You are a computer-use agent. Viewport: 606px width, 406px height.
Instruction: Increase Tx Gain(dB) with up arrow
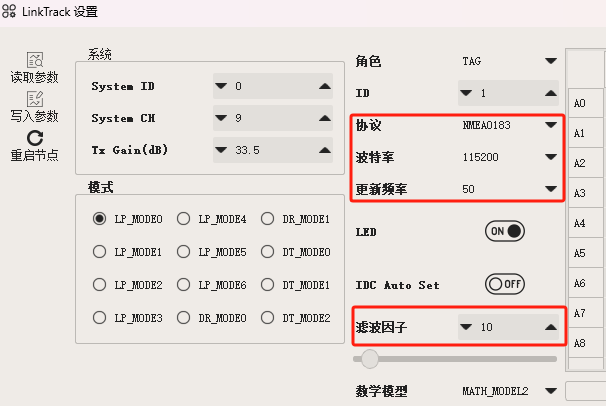[x=325, y=150]
